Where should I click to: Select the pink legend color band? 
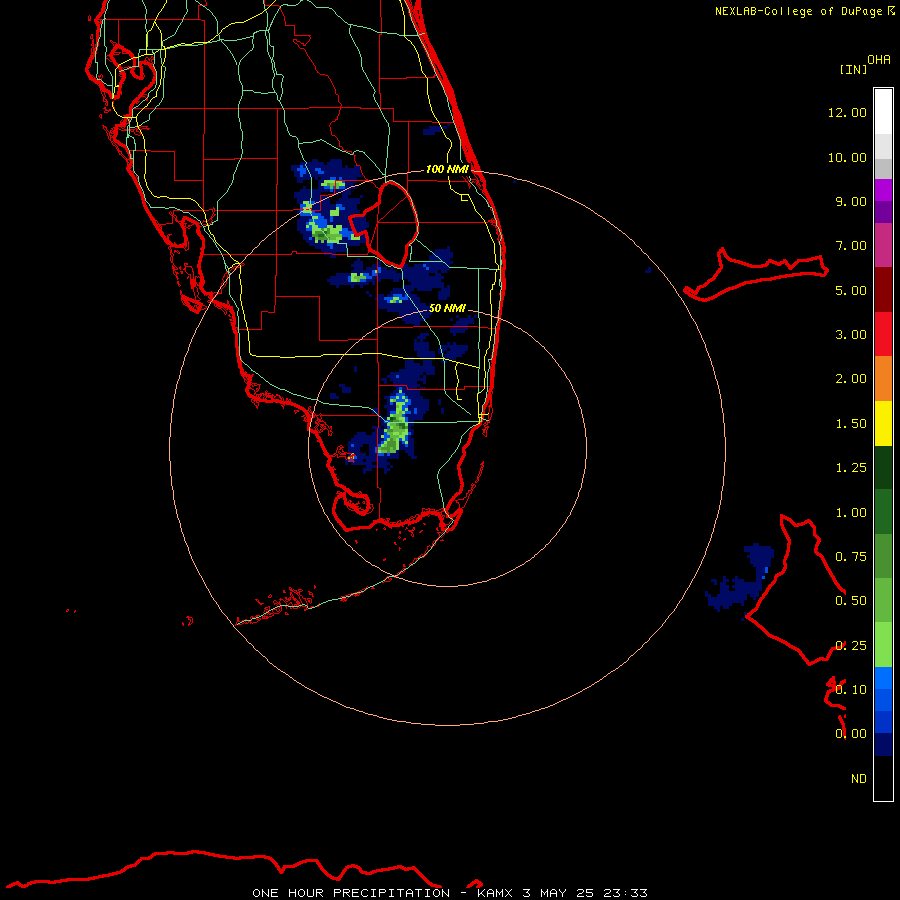[883, 245]
